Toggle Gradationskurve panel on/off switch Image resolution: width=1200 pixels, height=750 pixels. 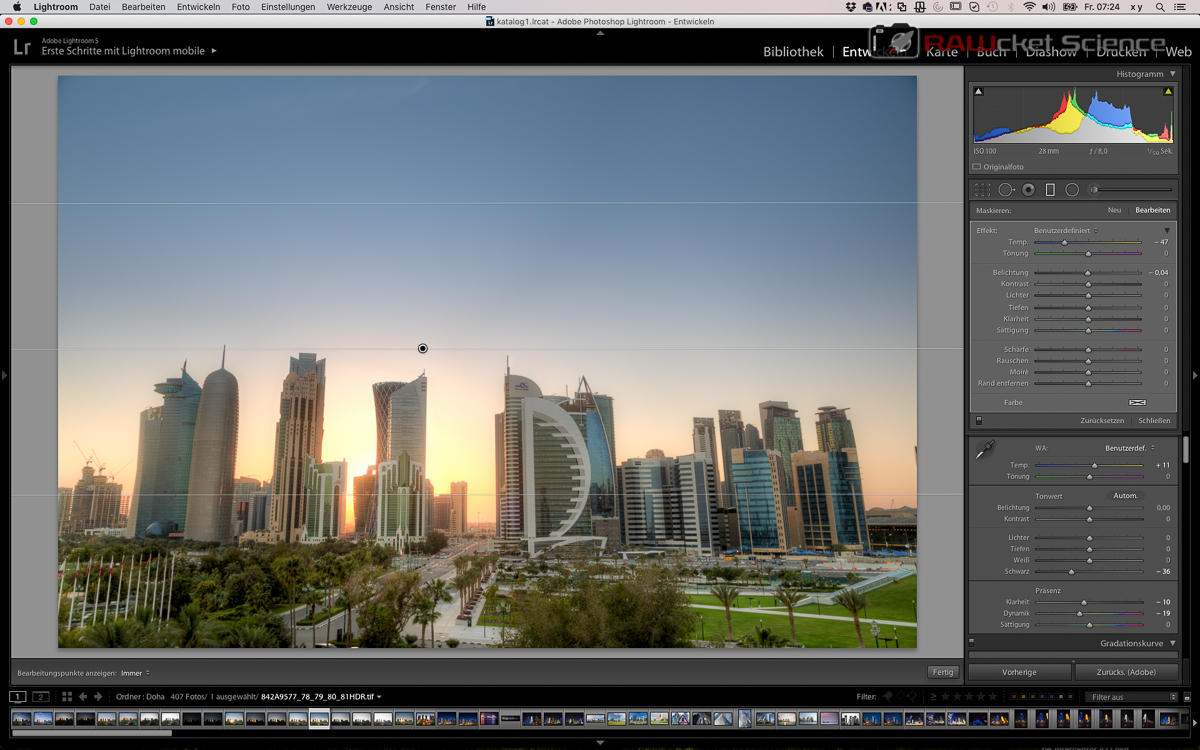(972, 643)
